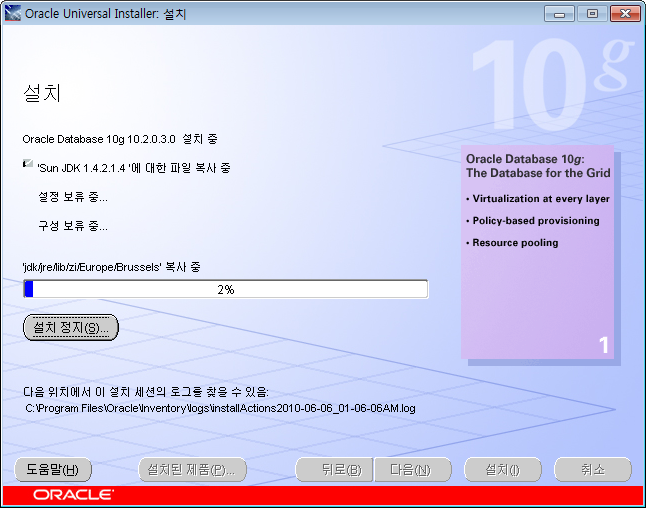Viewport: 646px width, 508px height.
Task: Click the Sun JDK file-copy status icon
Action: [x=28, y=164]
